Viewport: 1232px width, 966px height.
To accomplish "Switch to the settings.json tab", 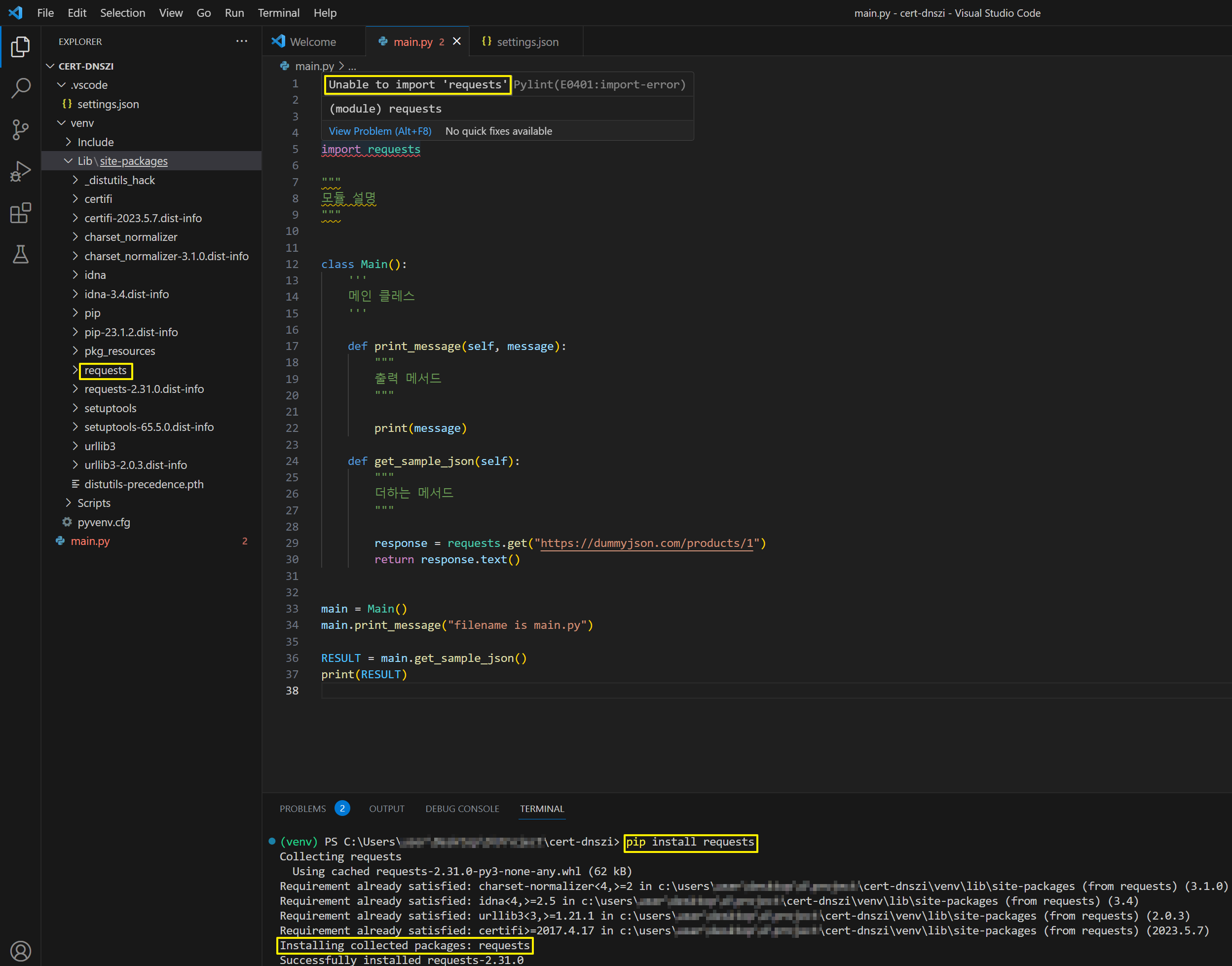I will pyautogui.click(x=527, y=42).
